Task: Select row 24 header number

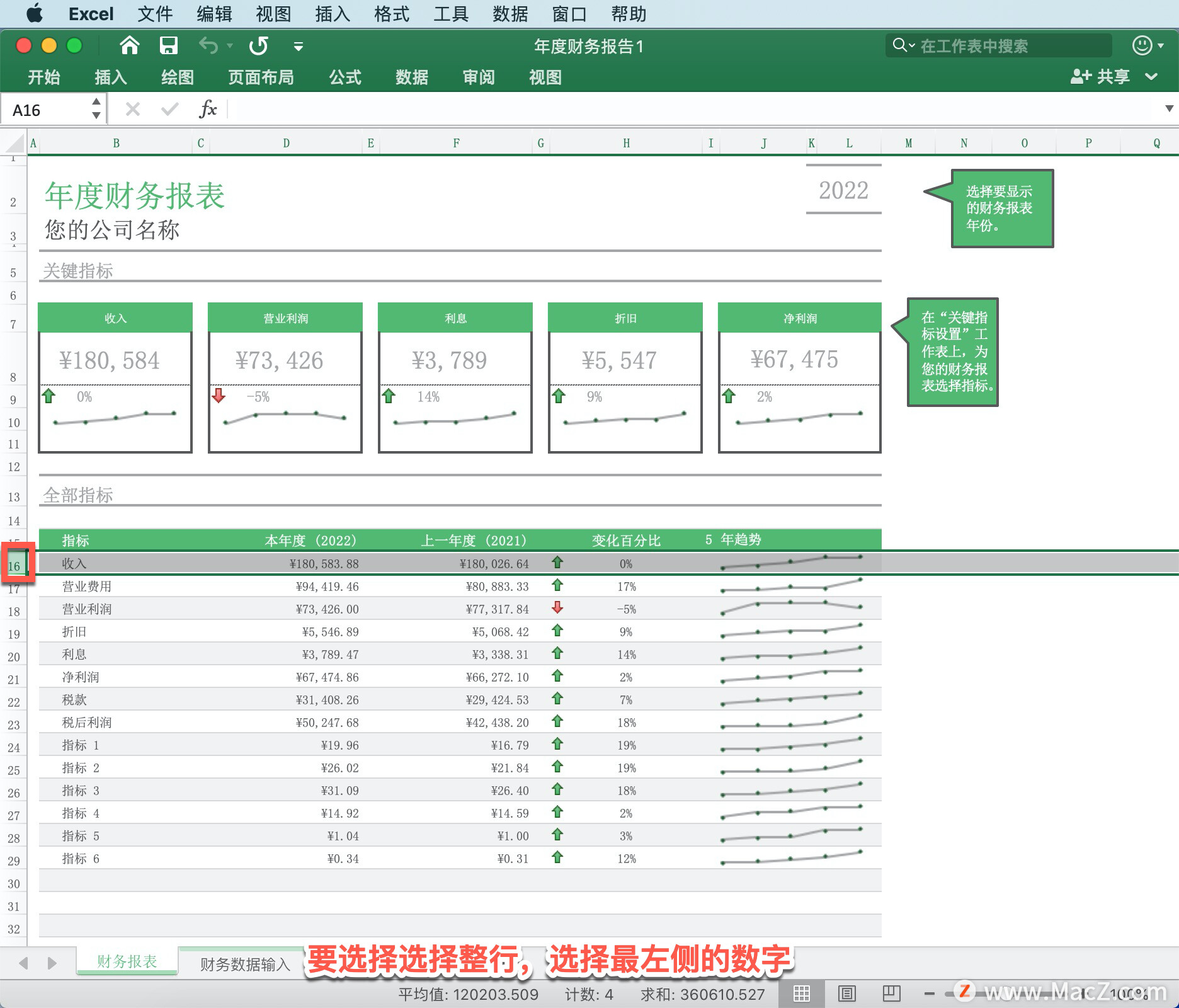Action: 14,747
